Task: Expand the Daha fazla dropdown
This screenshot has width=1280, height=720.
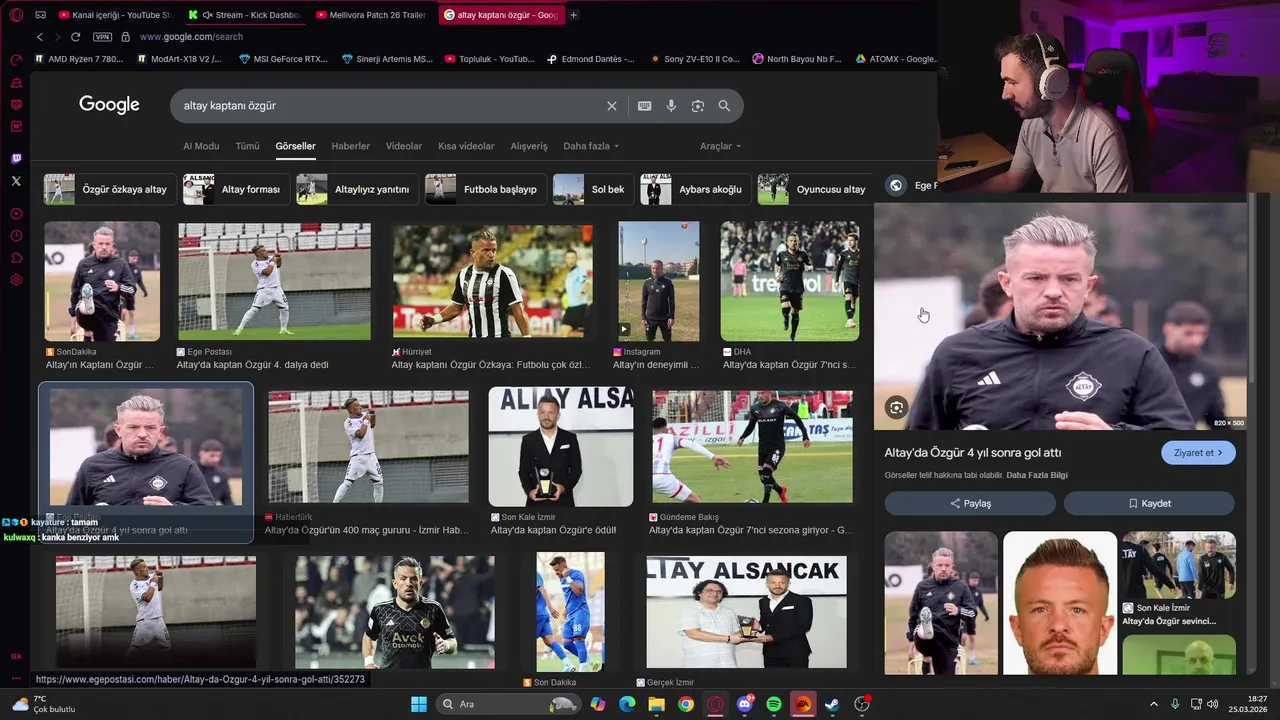Action: (x=591, y=146)
